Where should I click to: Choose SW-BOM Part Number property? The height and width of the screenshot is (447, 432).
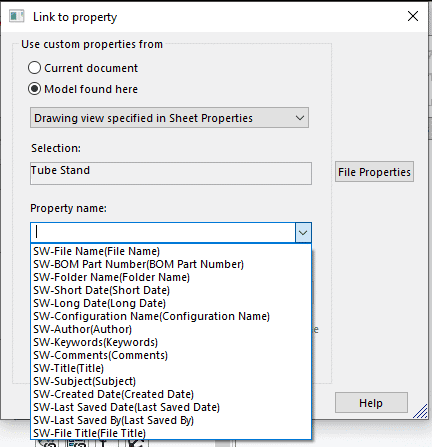coord(171,264)
